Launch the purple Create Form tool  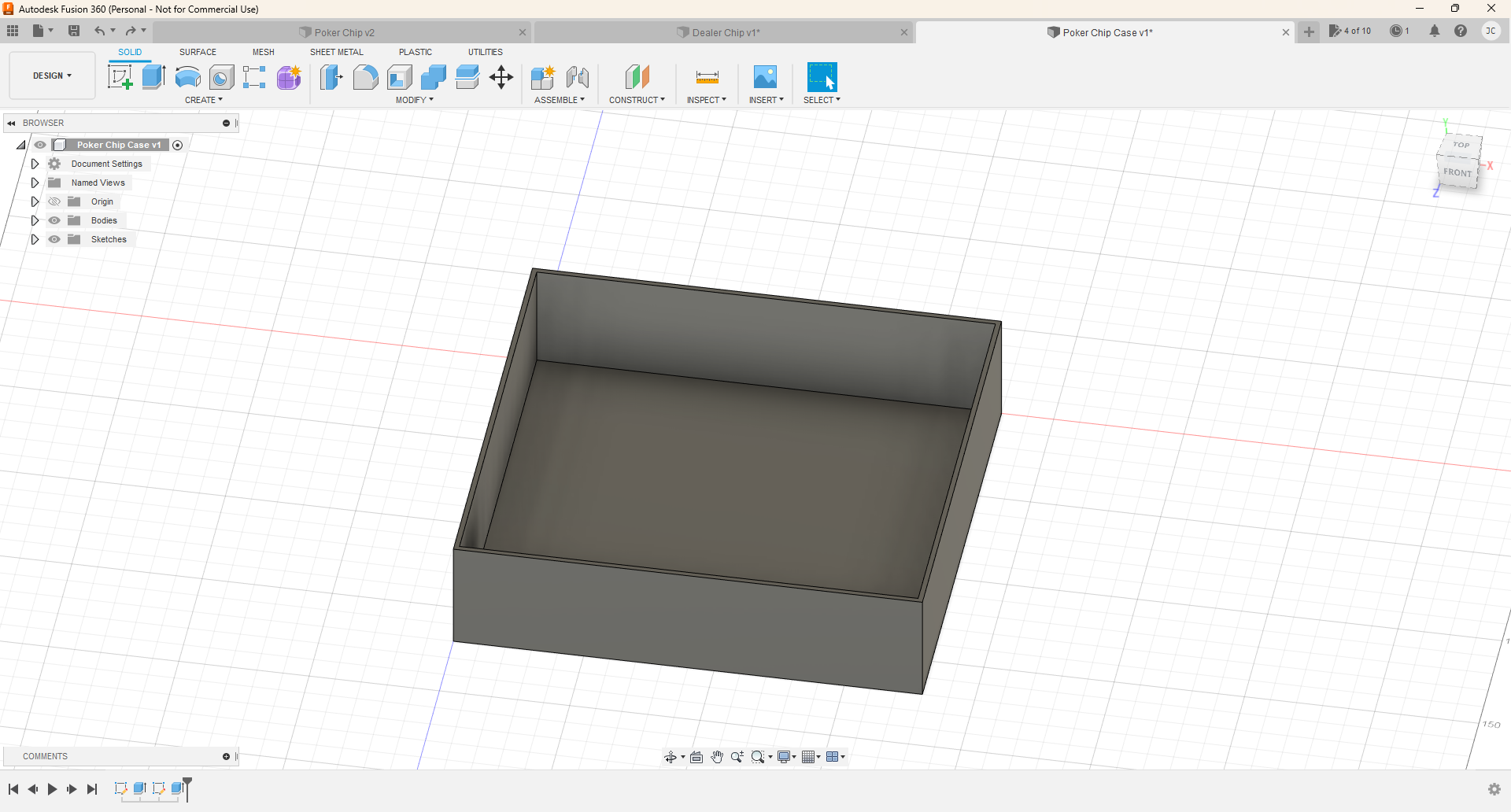pyautogui.click(x=289, y=77)
